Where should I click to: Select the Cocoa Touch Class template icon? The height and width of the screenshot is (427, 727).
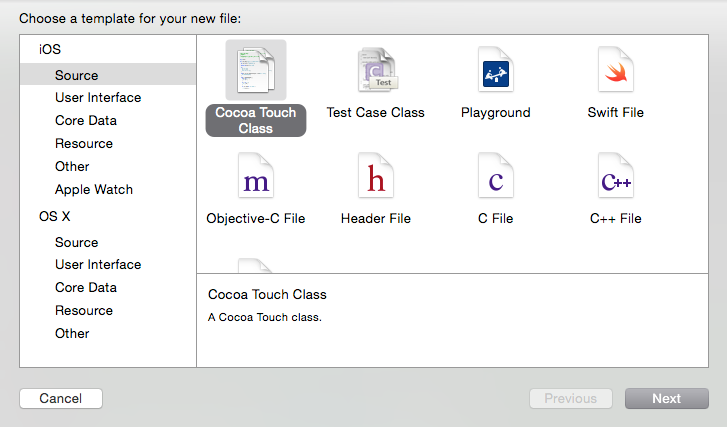point(256,70)
